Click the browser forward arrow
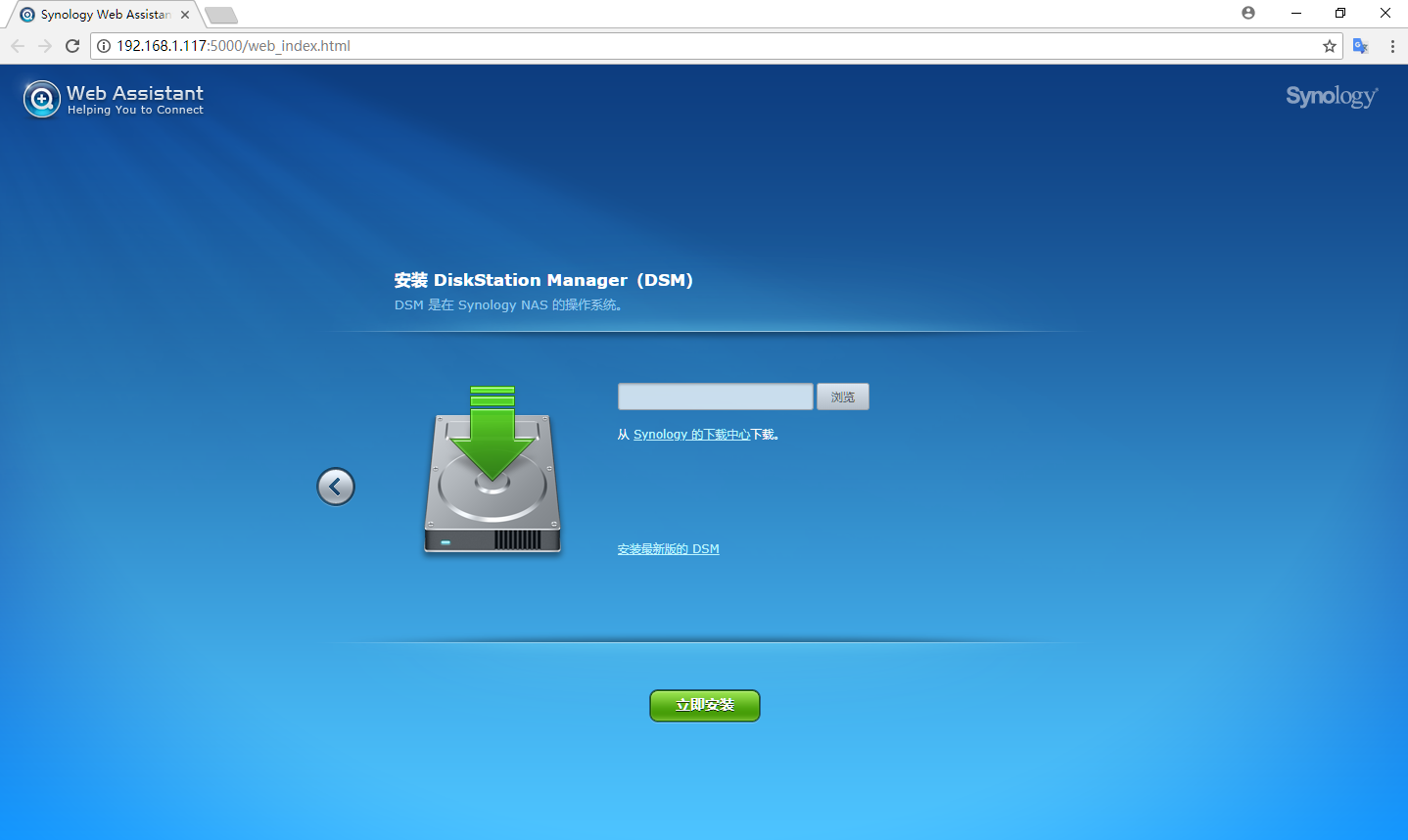 click(45, 46)
